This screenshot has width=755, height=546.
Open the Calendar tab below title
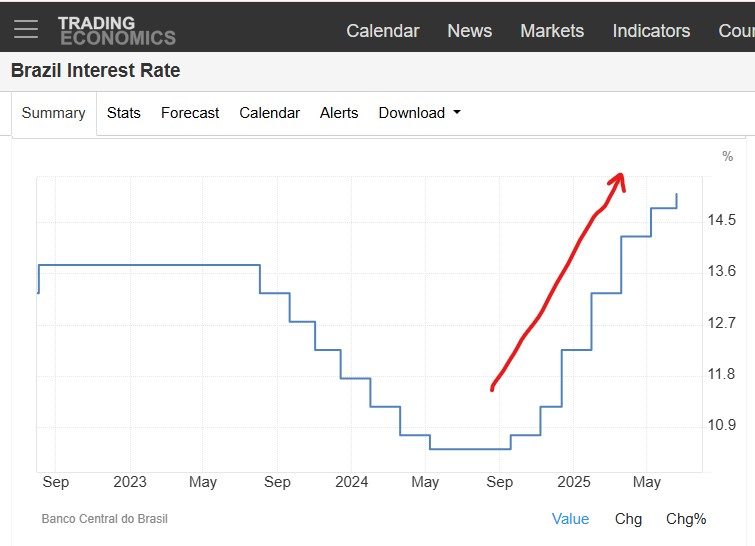[x=270, y=113]
